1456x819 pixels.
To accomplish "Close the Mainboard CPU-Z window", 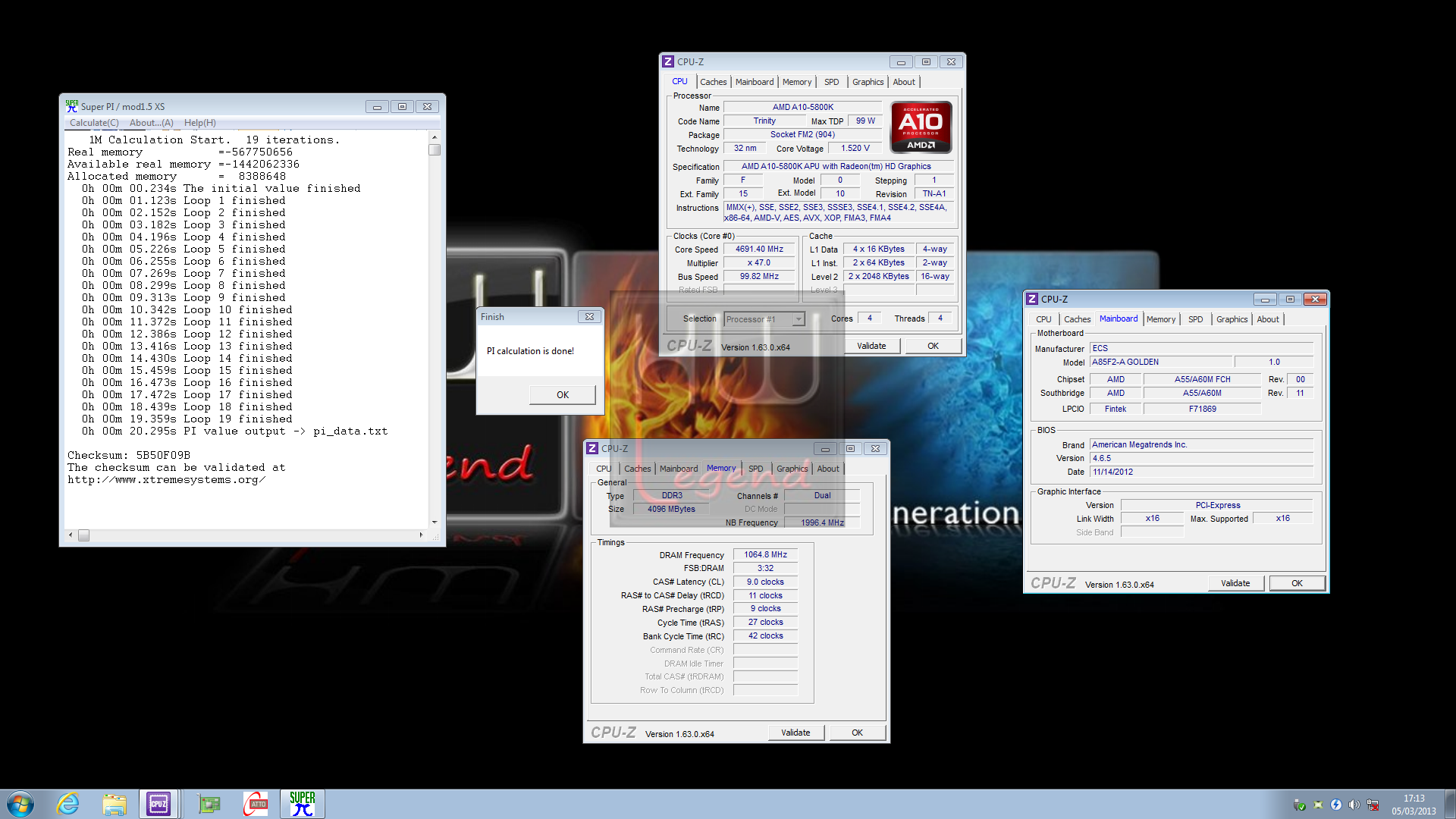I will point(1316,299).
